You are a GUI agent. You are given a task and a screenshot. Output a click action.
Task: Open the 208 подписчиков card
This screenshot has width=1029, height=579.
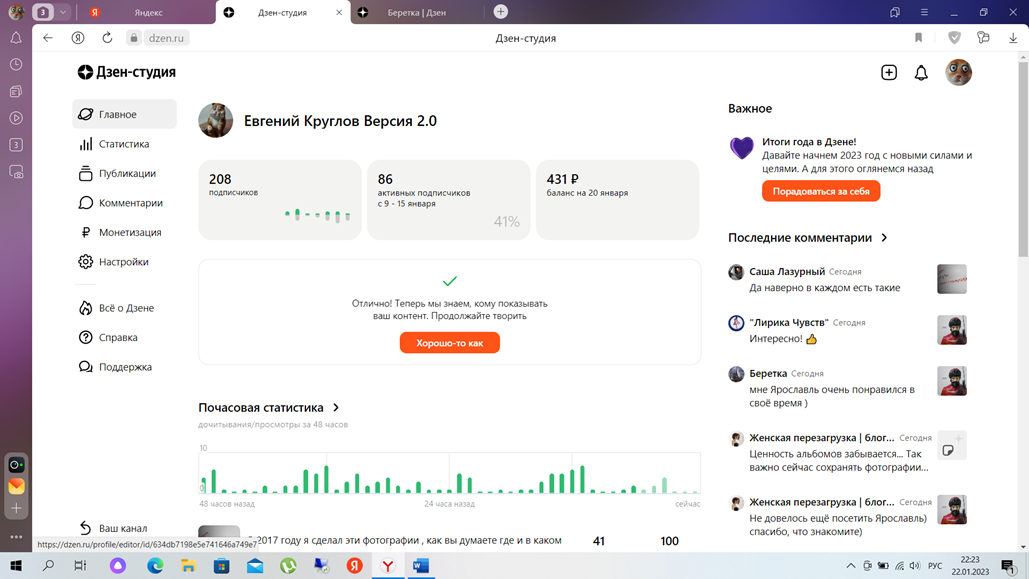pos(280,200)
